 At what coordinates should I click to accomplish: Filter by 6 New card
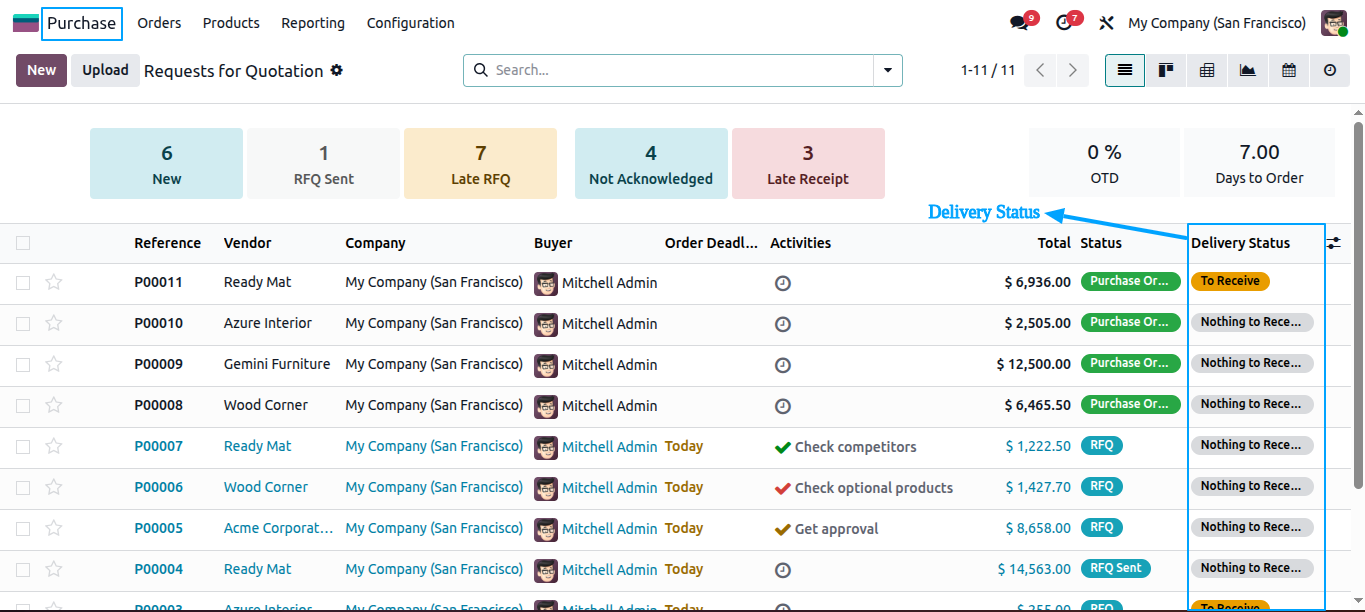tap(166, 163)
